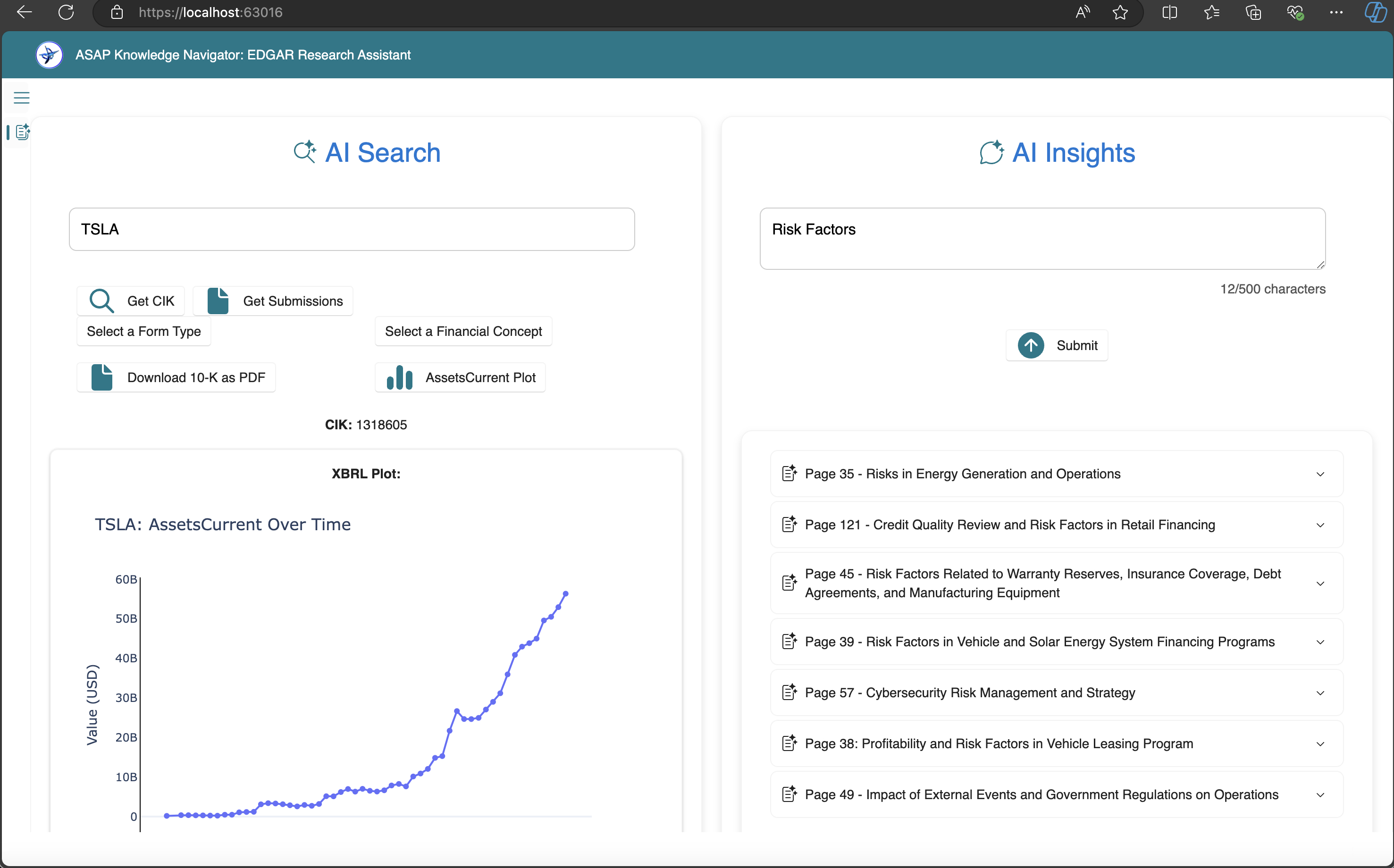Click the TSLA ticker input field
1394x868 pixels.
coord(352,229)
